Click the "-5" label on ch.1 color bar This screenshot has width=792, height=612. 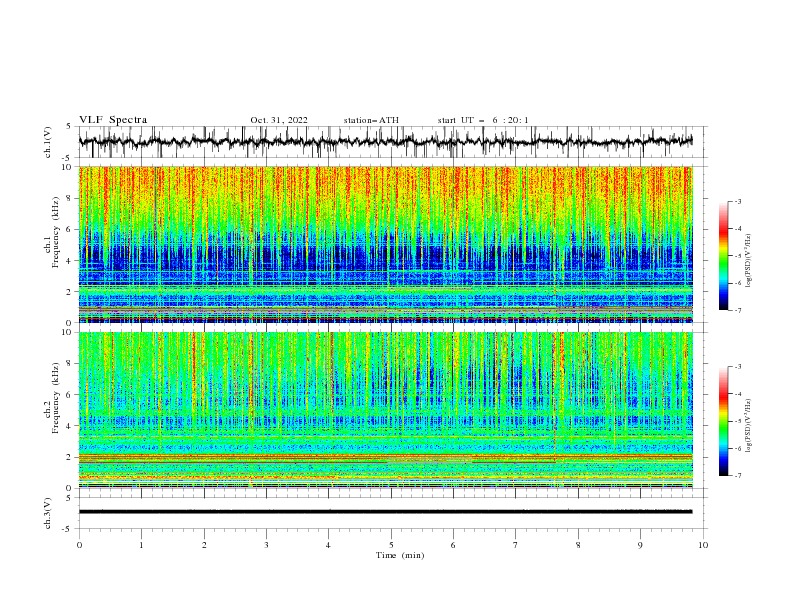(x=738, y=256)
